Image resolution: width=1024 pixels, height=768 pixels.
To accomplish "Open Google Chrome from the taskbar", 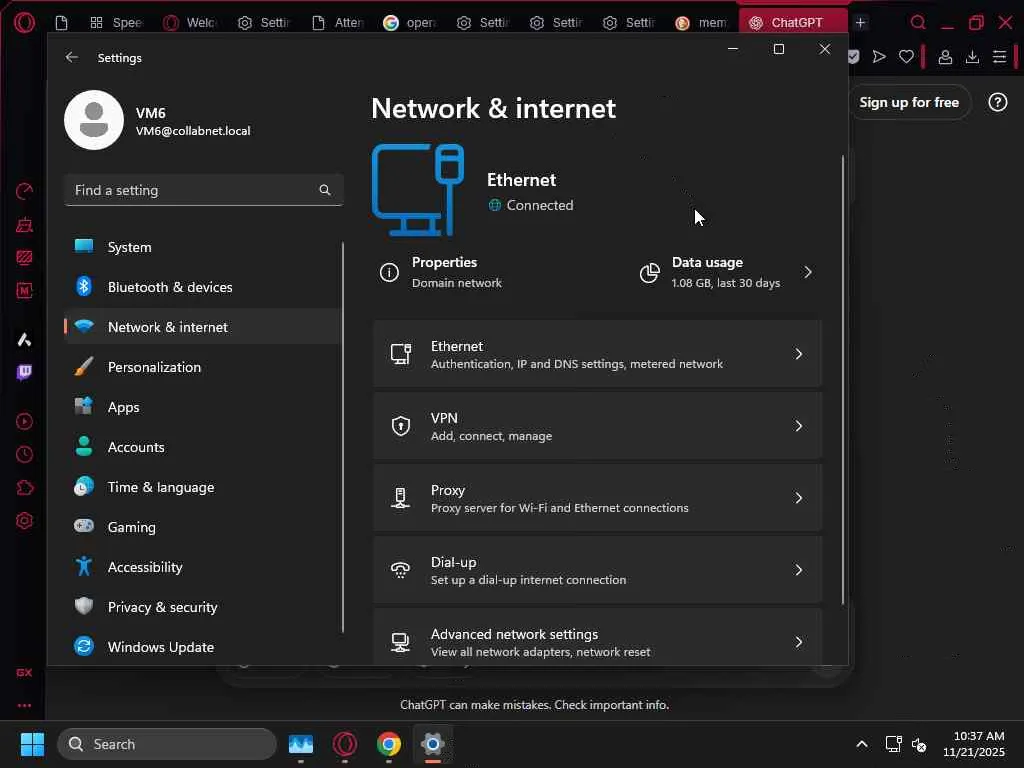I will pyautogui.click(x=389, y=744).
